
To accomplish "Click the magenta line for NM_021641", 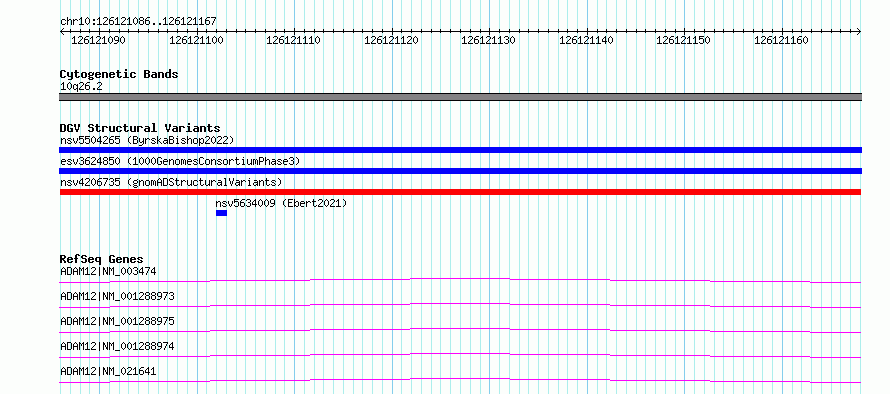I will [x=460, y=380].
